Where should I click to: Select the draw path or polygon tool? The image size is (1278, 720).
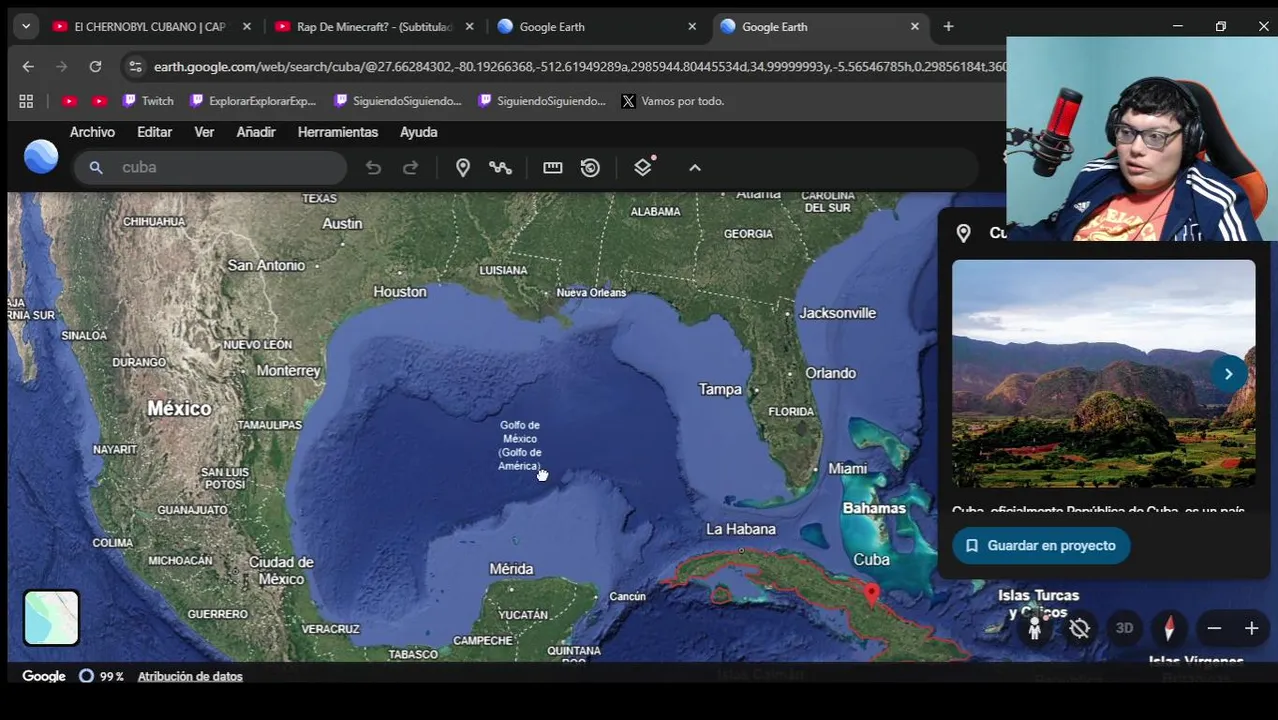500,167
